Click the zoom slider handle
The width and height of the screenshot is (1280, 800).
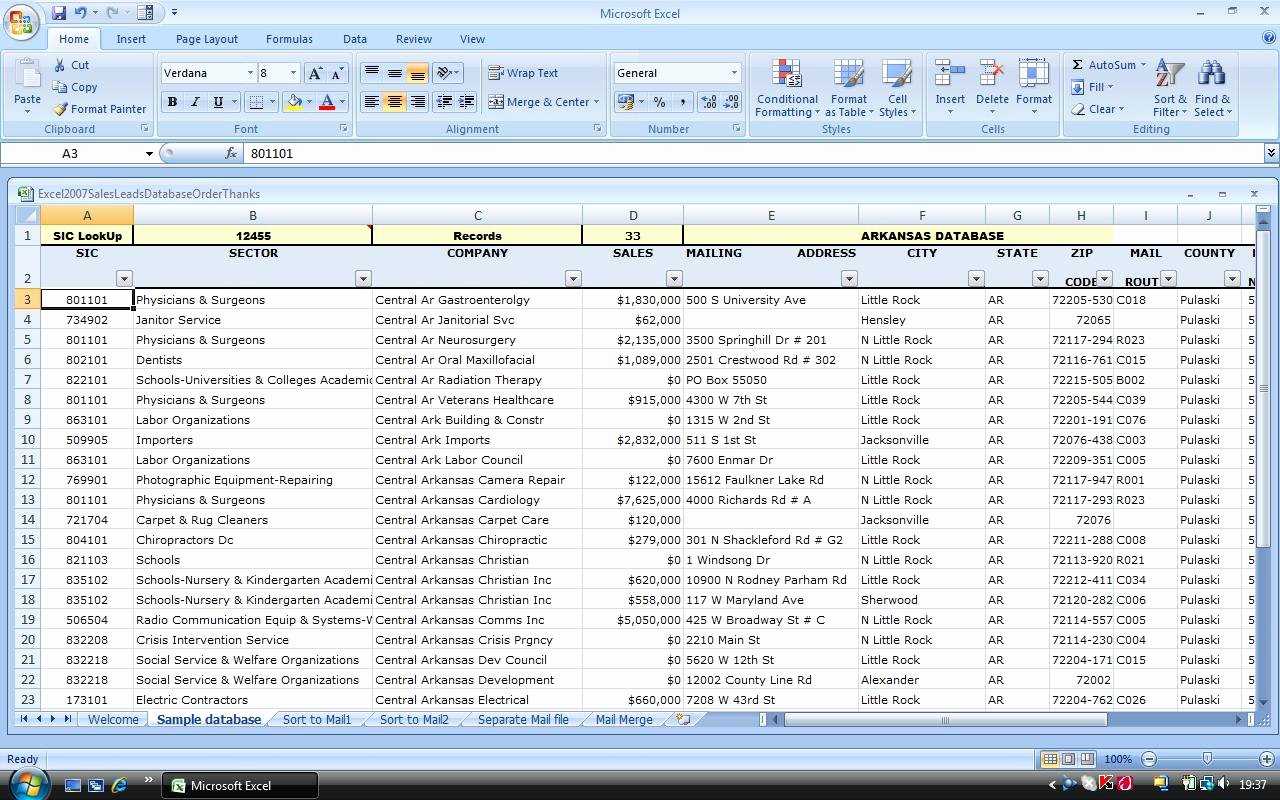coord(1208,759)
